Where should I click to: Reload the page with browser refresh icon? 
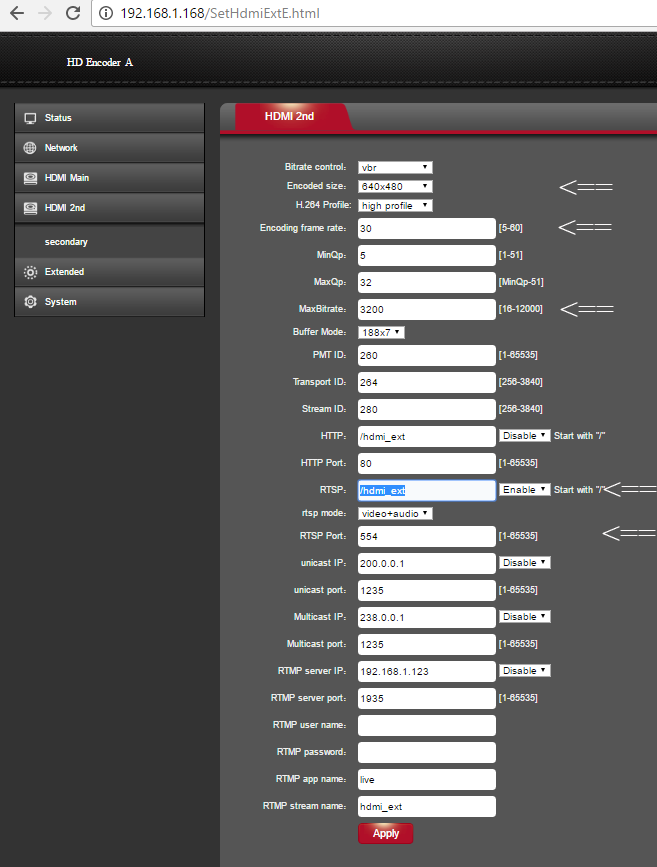pos(72,14)
